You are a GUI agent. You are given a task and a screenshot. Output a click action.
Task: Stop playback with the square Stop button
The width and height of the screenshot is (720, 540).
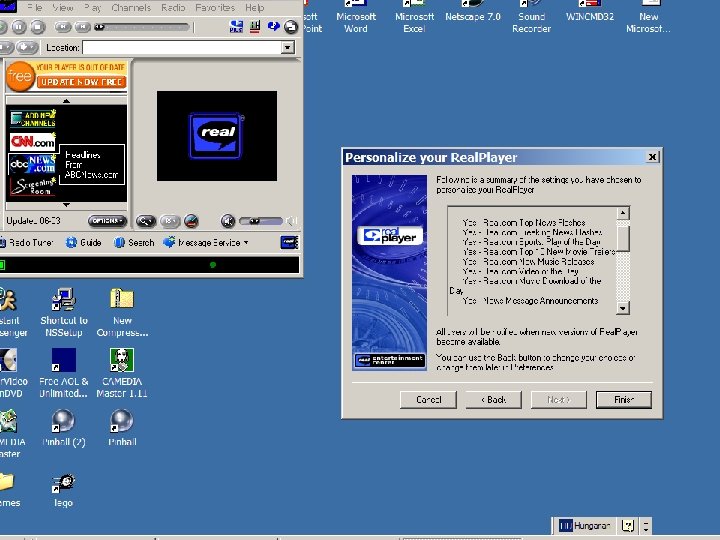click(x=38, y=27)
